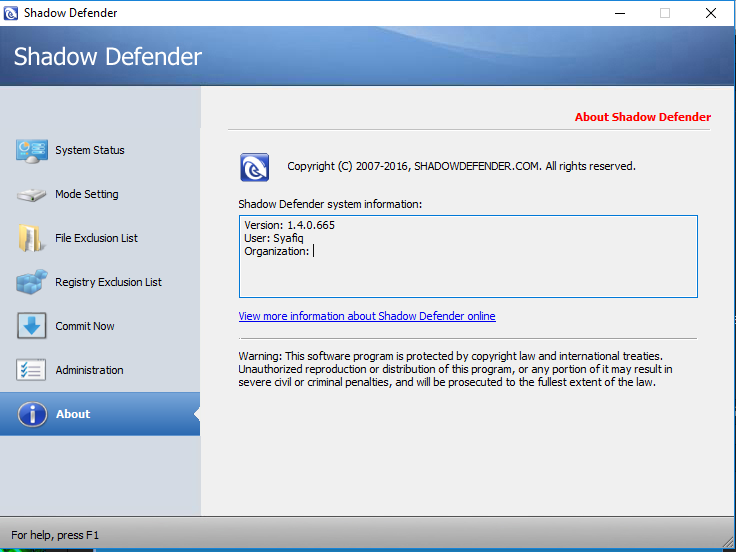Close the Shadow Defender window
Viewport: 736px width, 552px height.
coord(711,13)
